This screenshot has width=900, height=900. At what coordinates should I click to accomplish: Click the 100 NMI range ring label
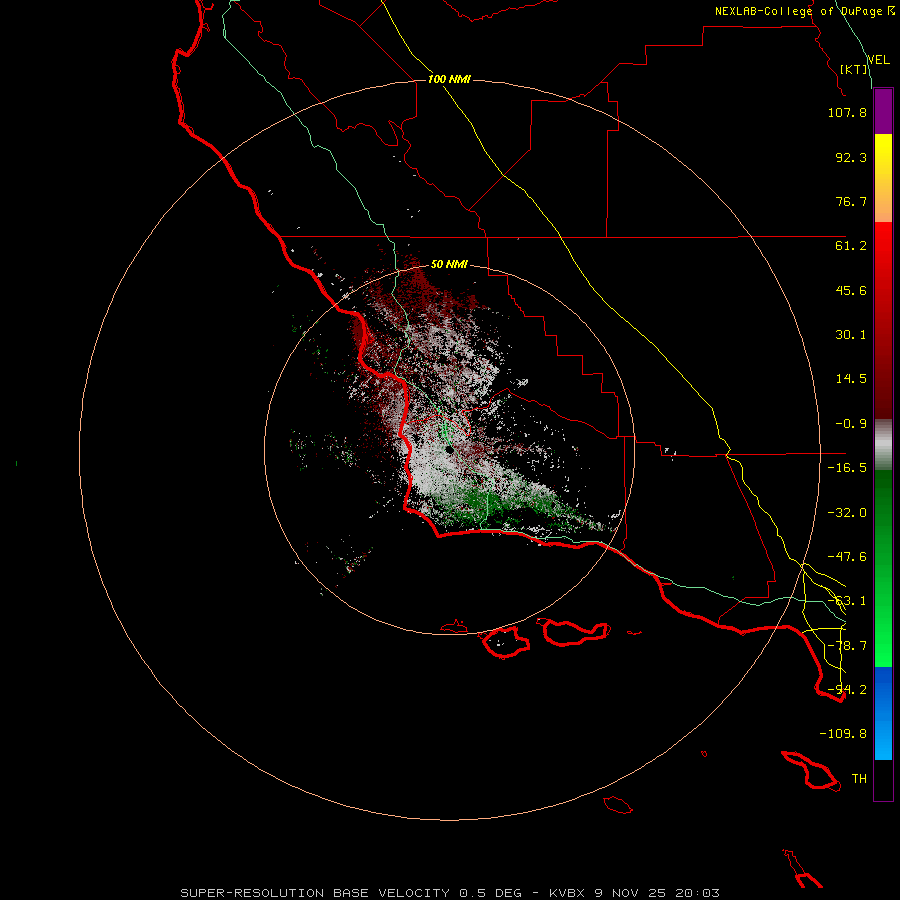[449, 79]
